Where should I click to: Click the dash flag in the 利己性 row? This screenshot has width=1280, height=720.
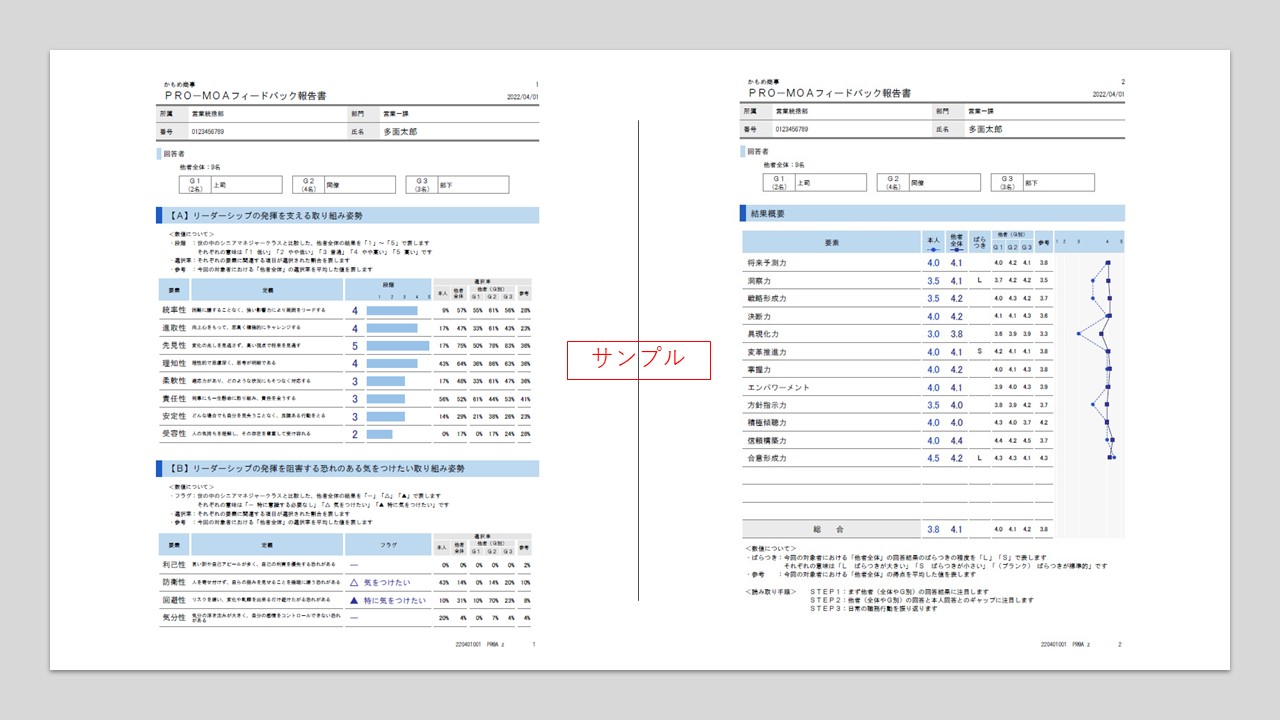pos(354,565)
